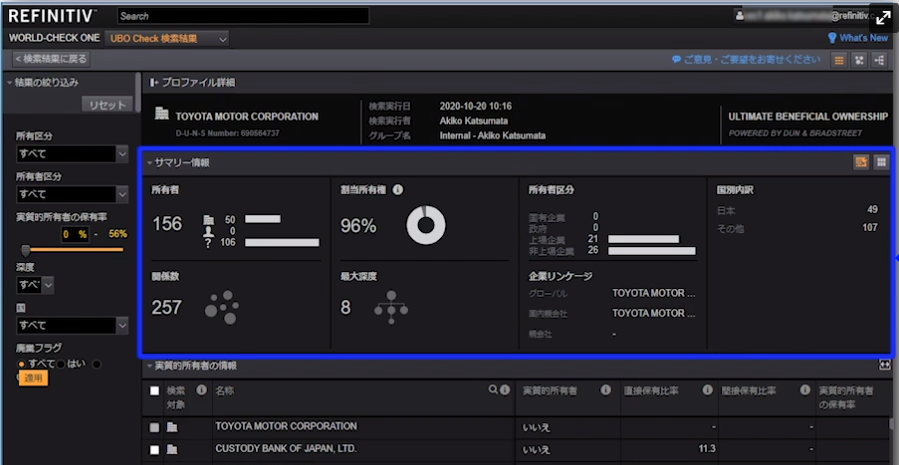Click その他 country breakdown row
The width and height of the screenshot is (899, 465).
[x=797, y=228]
